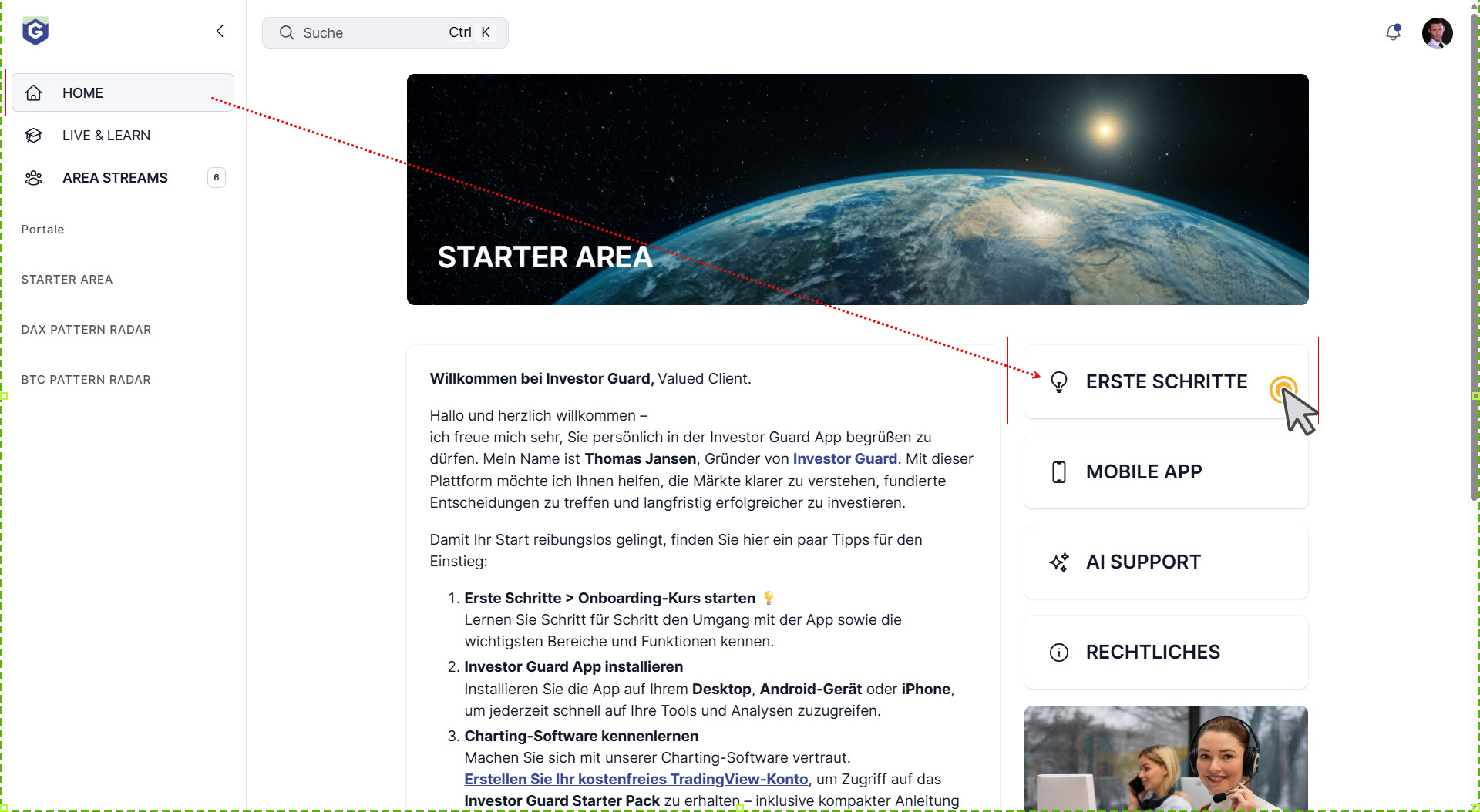Image resolution: width=1480 pixels, height=812 pixels.
Task: Select STARTER AREA portal
Action: point(67,280)
